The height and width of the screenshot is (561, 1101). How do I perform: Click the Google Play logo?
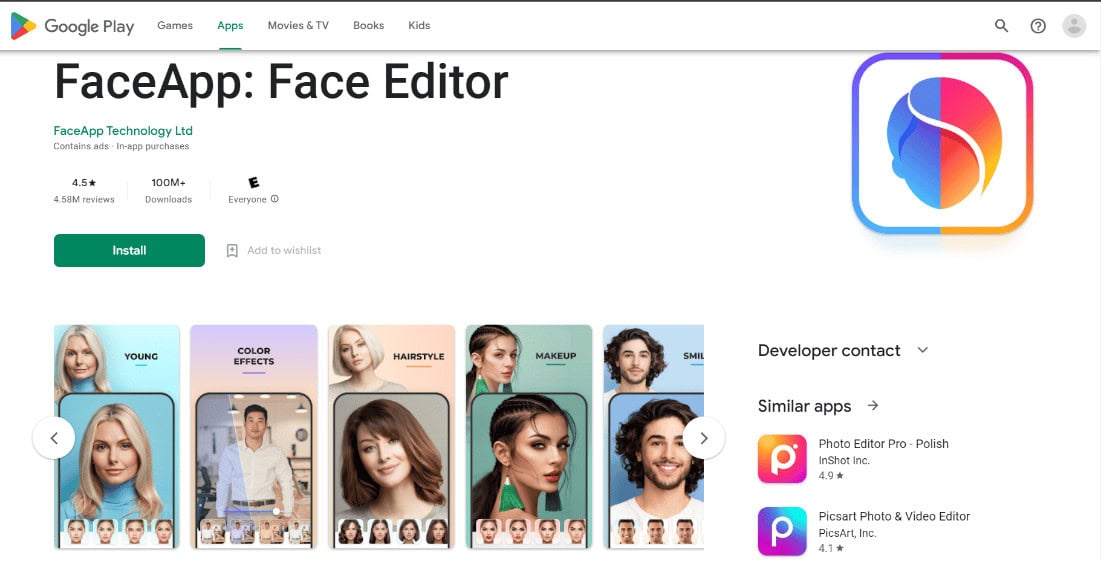[x=72, y=26]
